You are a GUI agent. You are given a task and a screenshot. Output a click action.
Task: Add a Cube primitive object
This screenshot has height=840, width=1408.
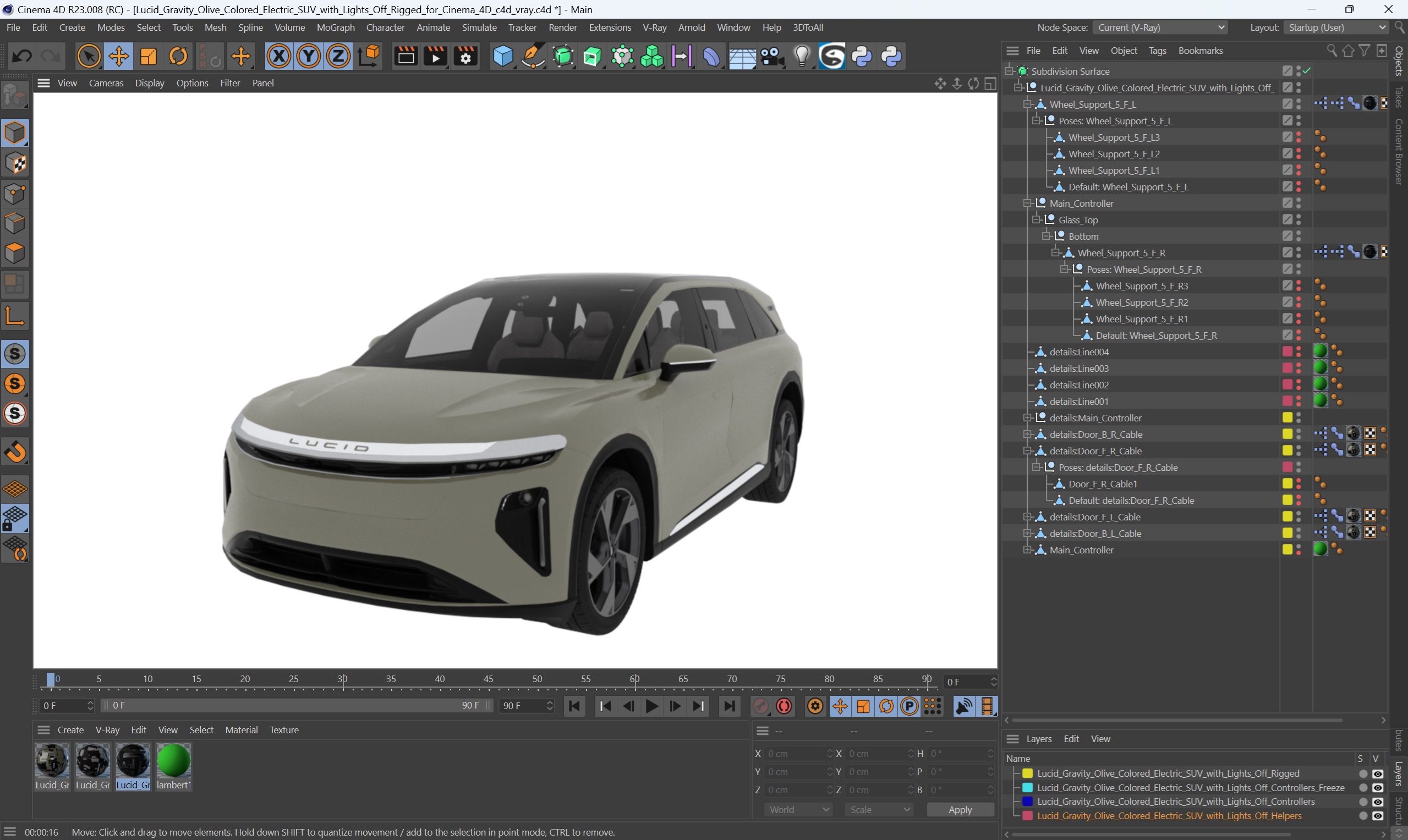point(503,56)
